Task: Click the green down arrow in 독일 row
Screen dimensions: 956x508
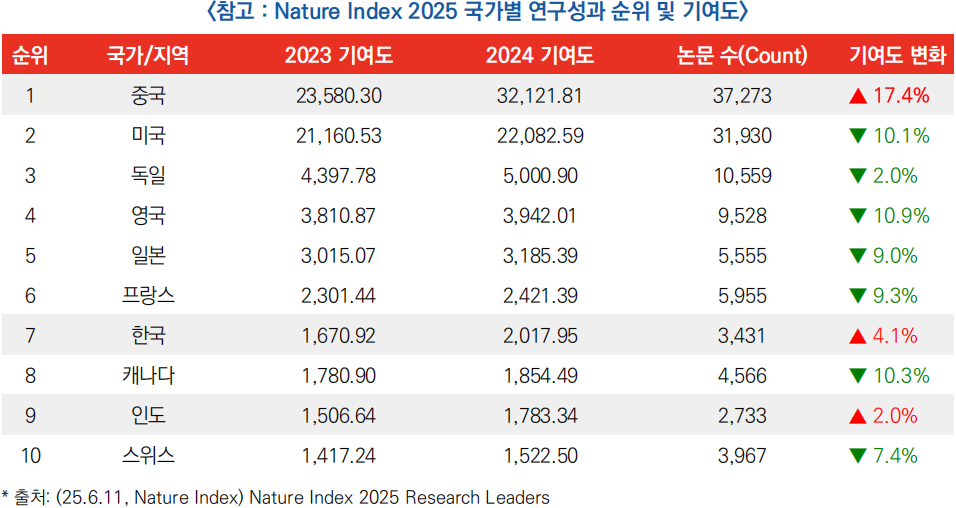Action: [x=857, y=177]
